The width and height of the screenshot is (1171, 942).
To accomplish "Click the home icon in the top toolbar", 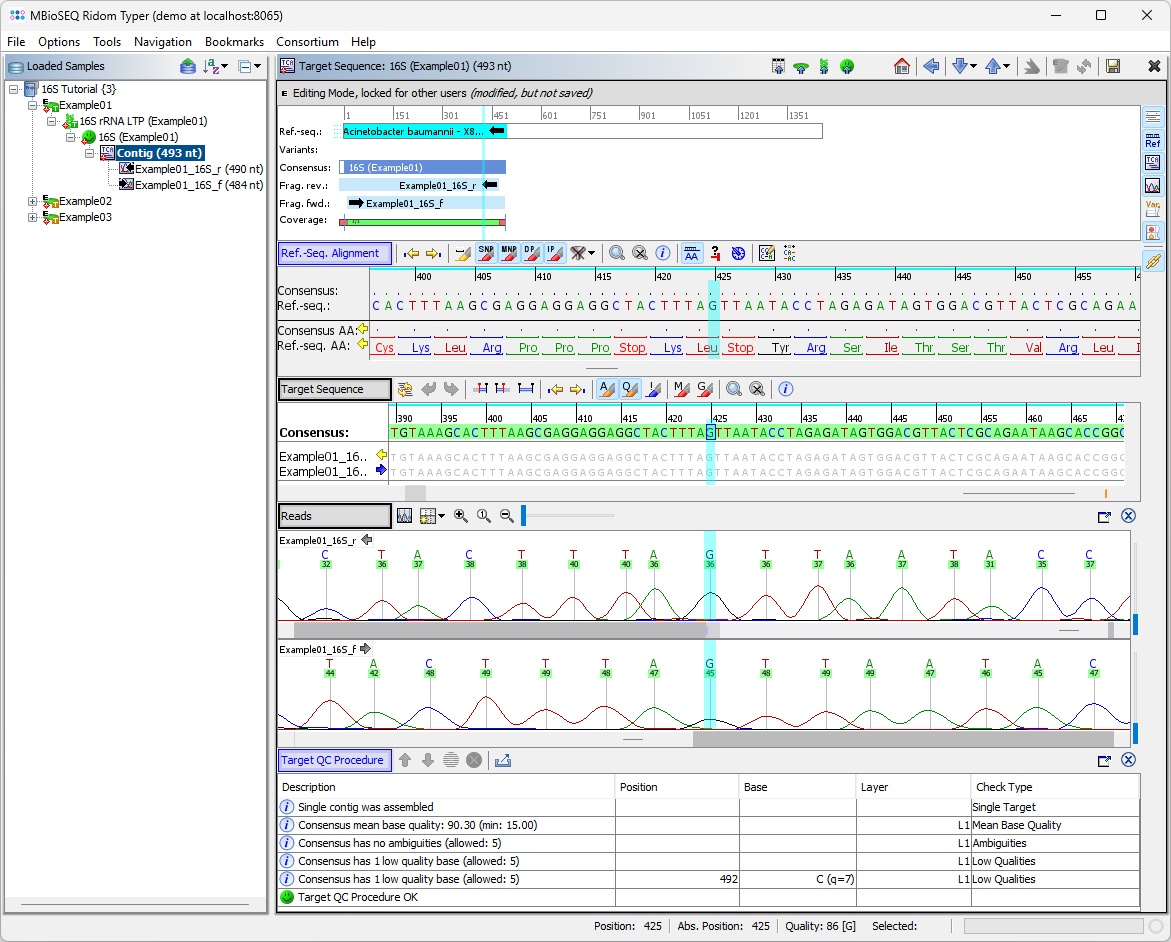I will pos(901,66).
